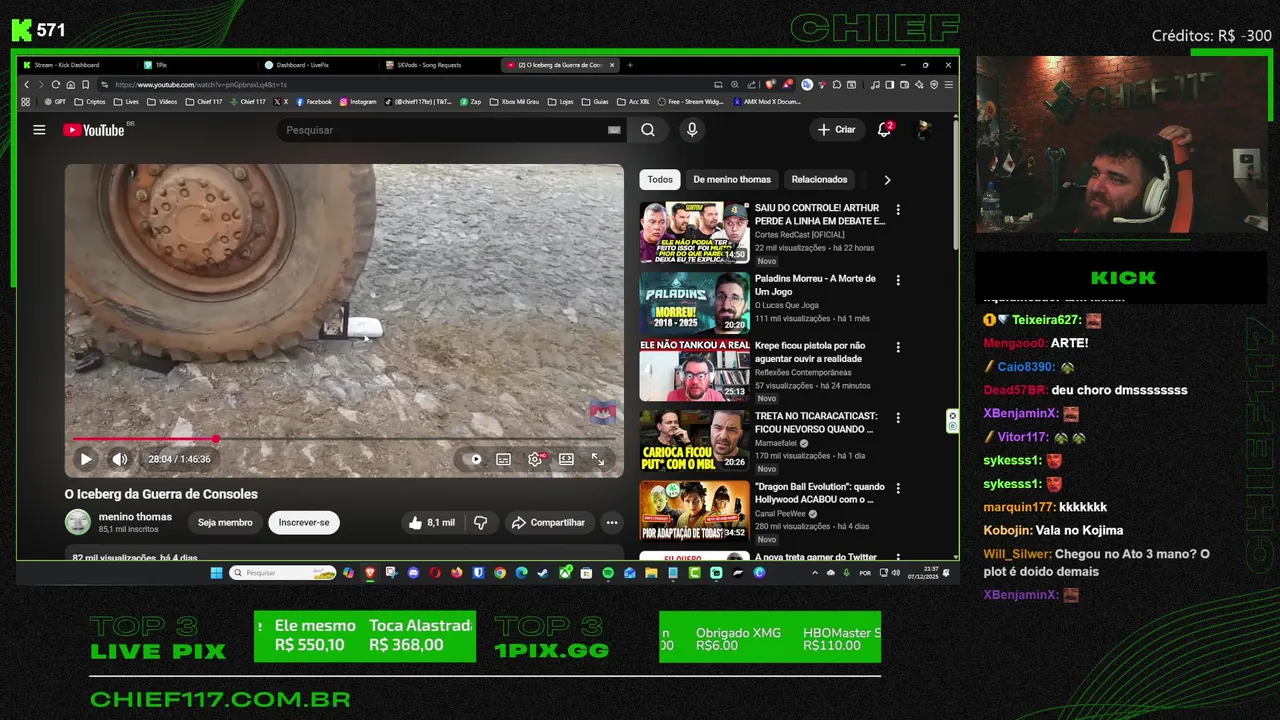Open Spotify from the taskbar
1280x720 pixels.
(608, 573)
